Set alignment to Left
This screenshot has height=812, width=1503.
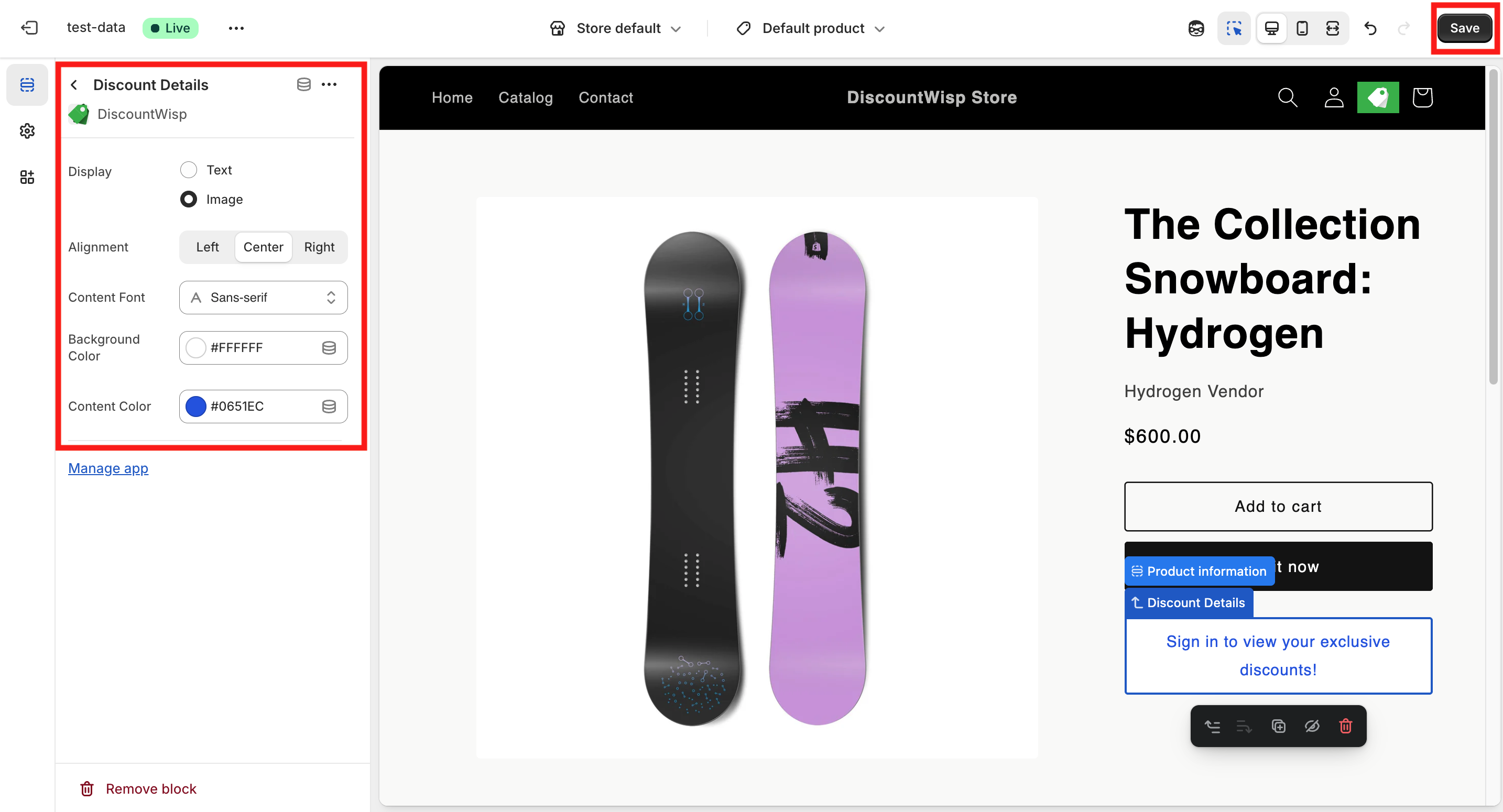(x=207, y=247)
